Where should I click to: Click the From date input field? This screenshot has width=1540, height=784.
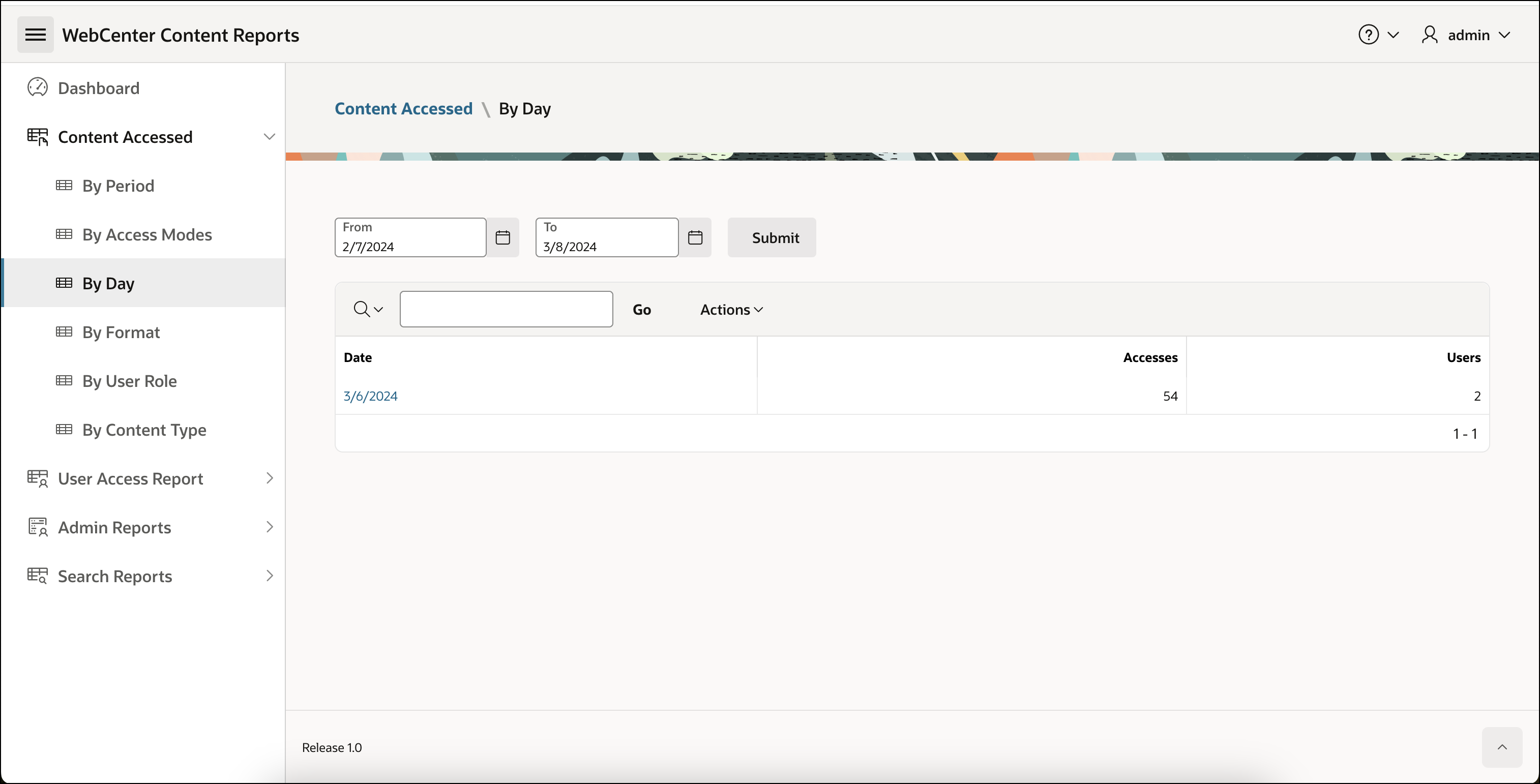(411, 238)
